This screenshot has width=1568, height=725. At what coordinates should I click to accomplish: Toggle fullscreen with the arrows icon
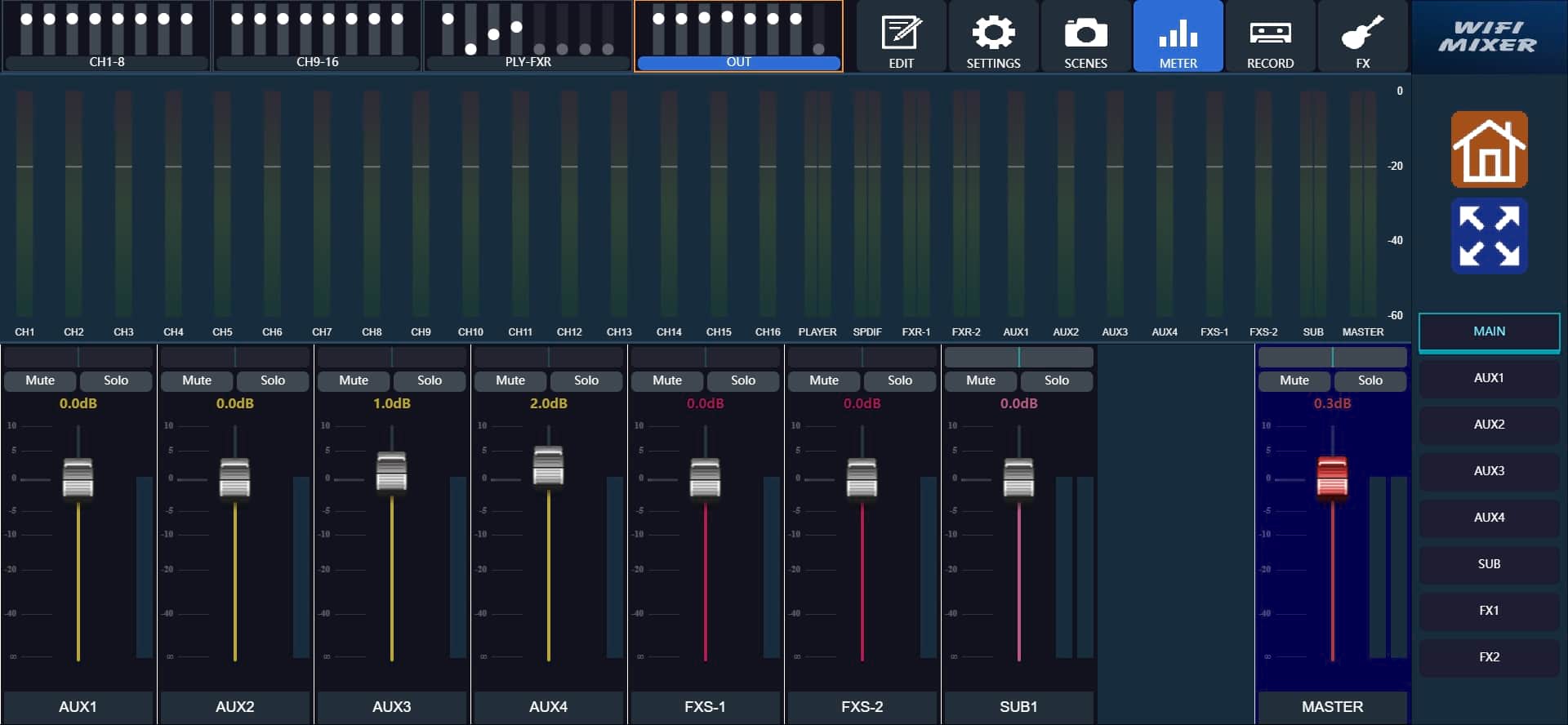click(1489, 236)
